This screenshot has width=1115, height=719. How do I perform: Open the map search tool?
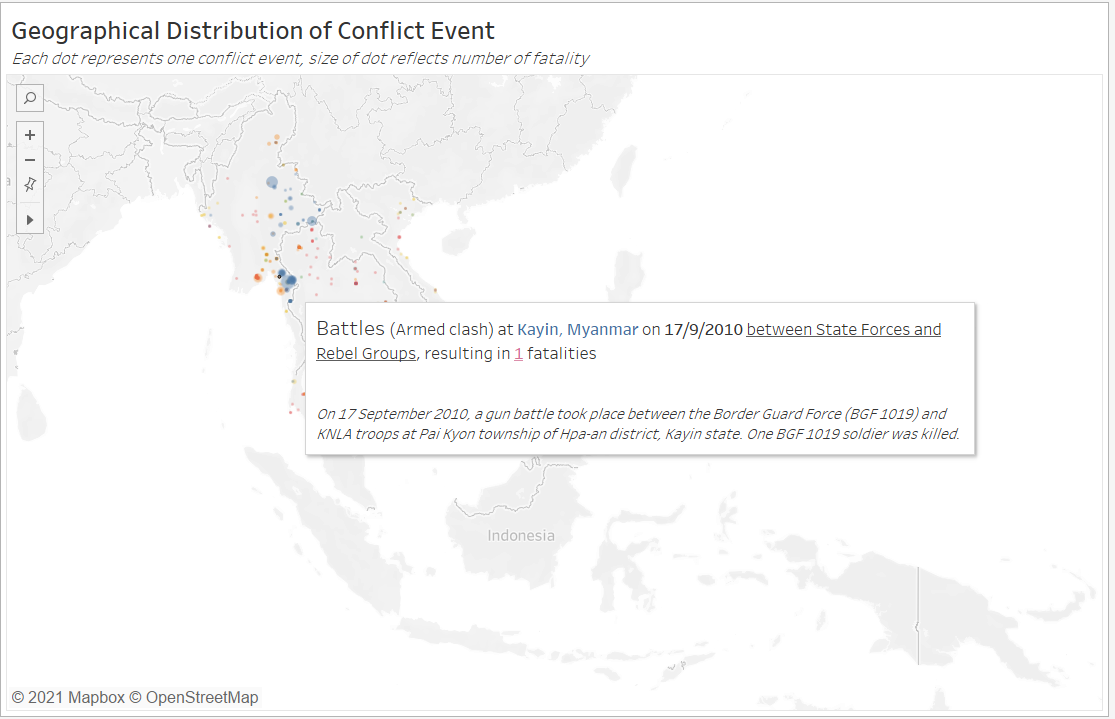30,98
